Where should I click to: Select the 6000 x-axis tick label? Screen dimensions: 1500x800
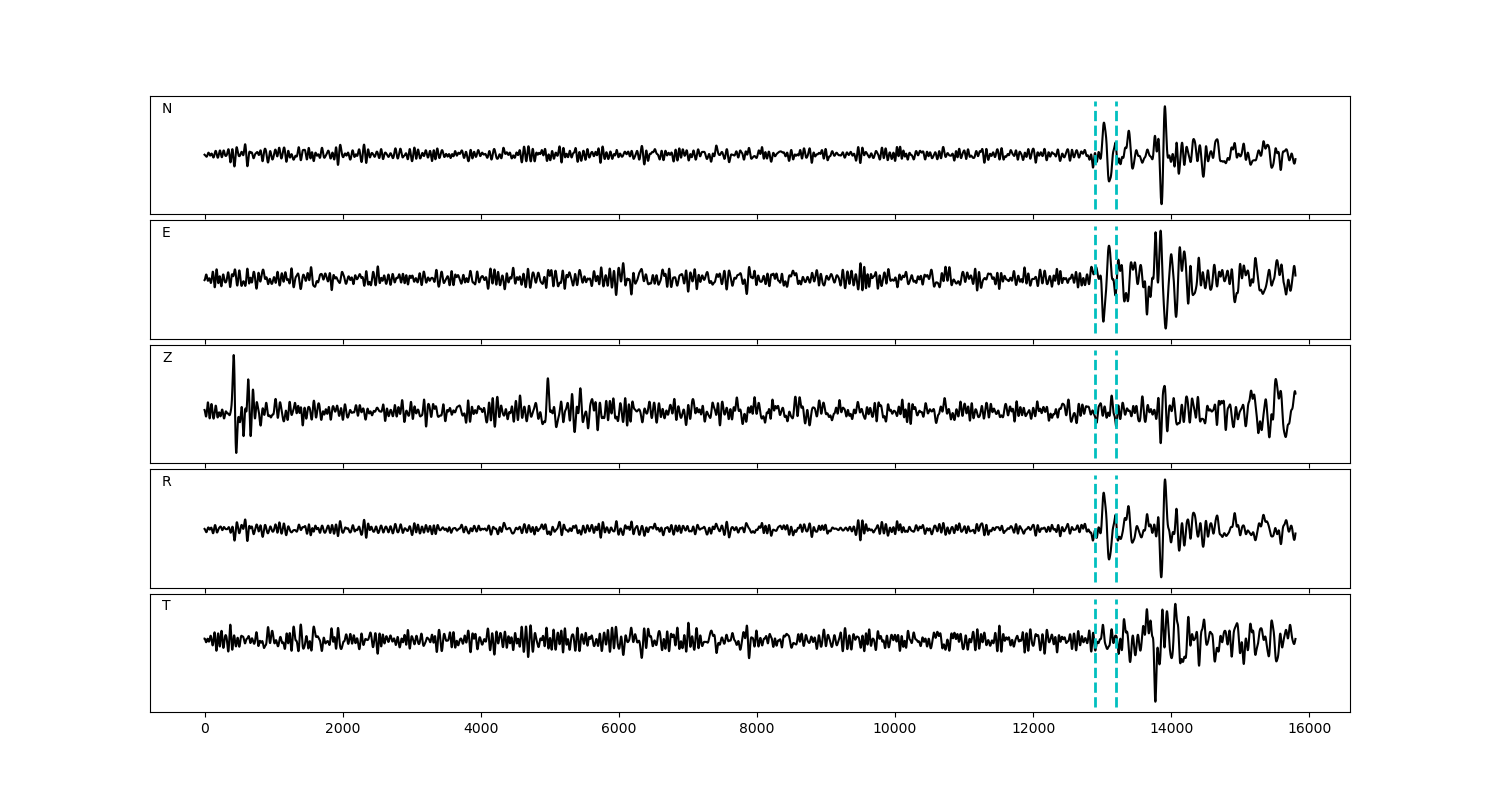[619, 729]
